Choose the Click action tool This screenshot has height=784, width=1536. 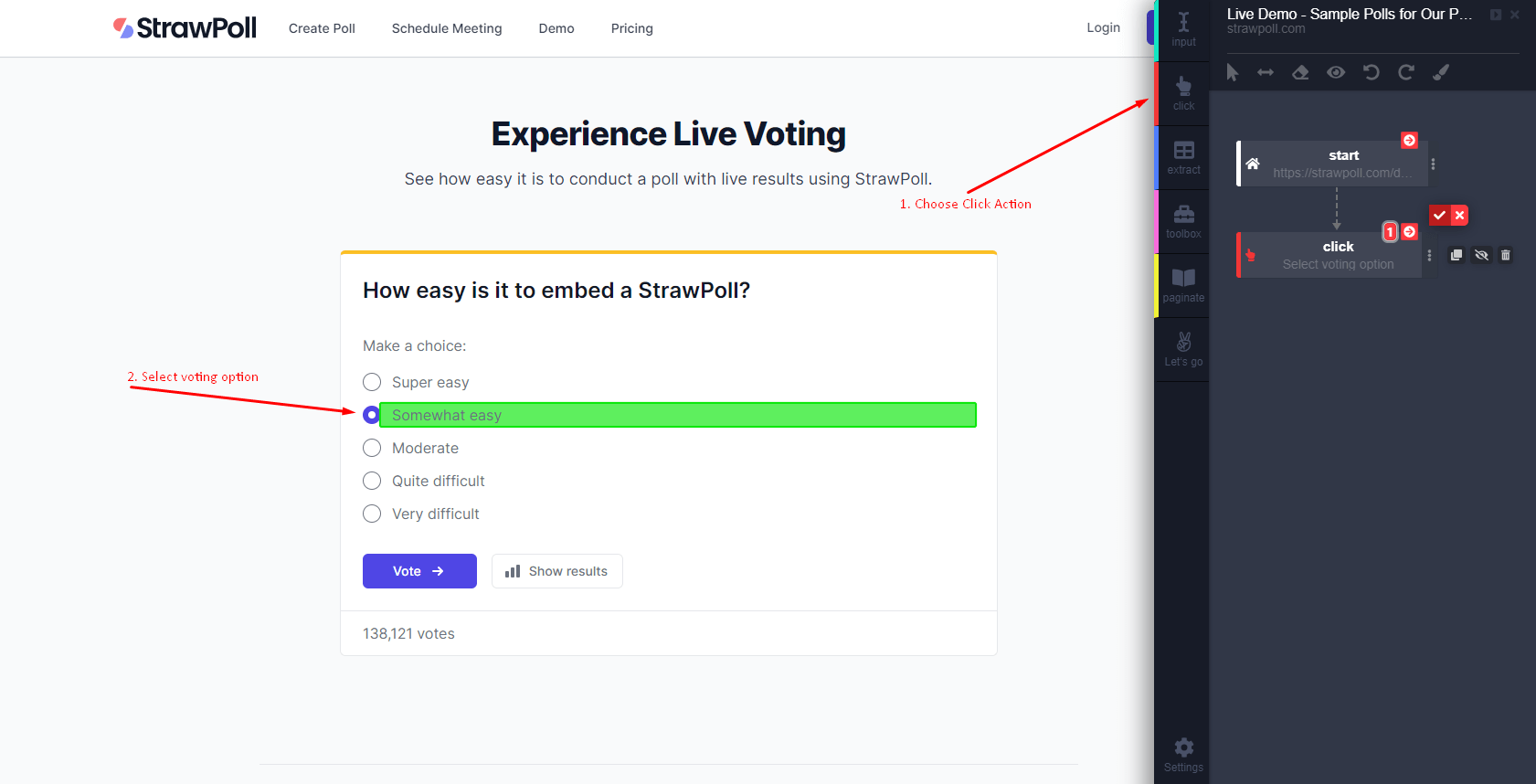point(1183,92)
